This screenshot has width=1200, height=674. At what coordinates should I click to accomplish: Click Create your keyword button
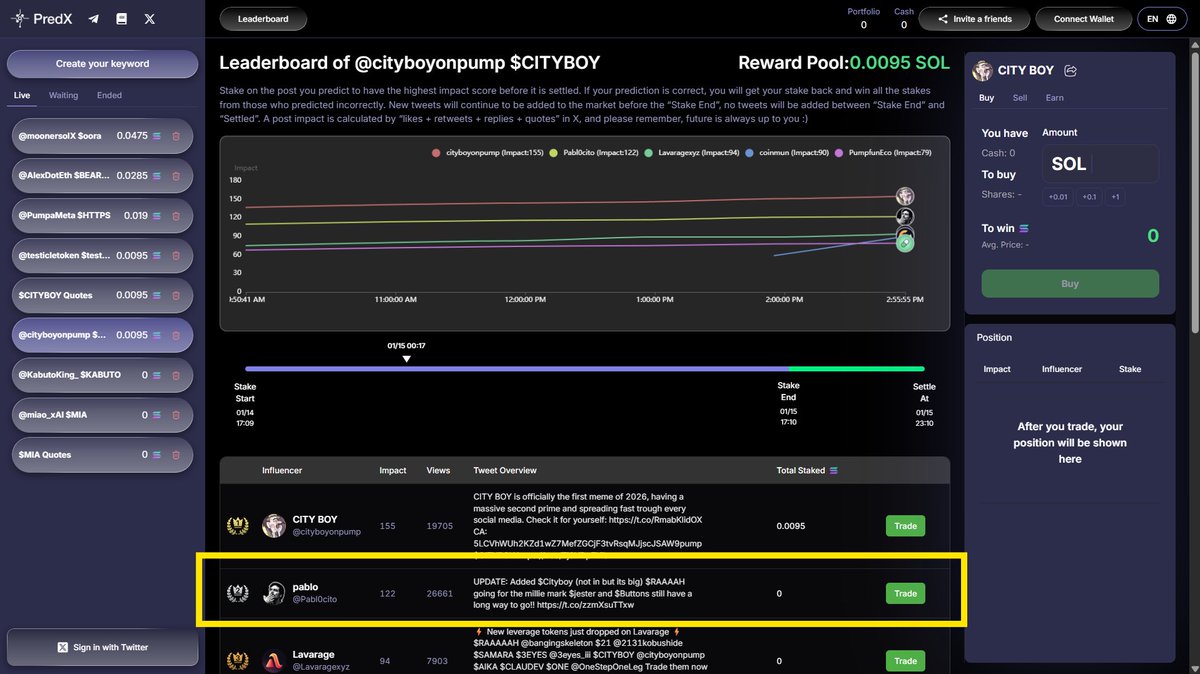point(102,64)
